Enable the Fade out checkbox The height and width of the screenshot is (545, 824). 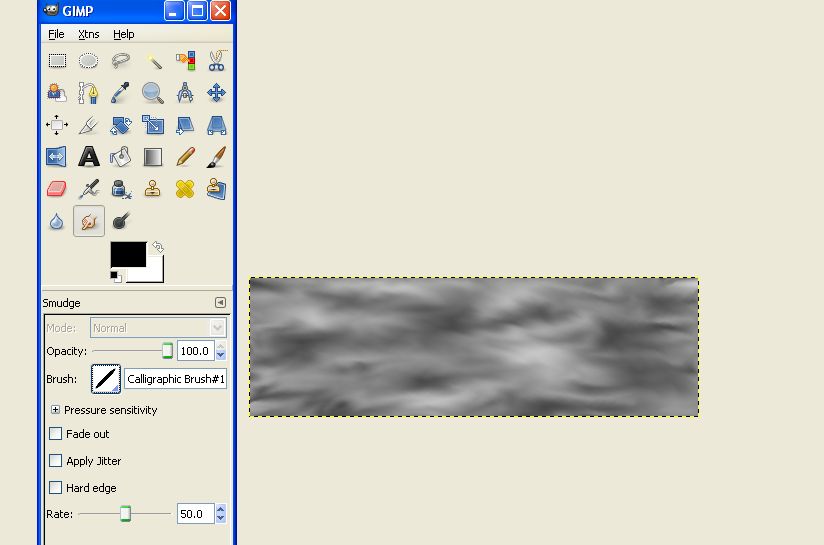coord(55,434)
